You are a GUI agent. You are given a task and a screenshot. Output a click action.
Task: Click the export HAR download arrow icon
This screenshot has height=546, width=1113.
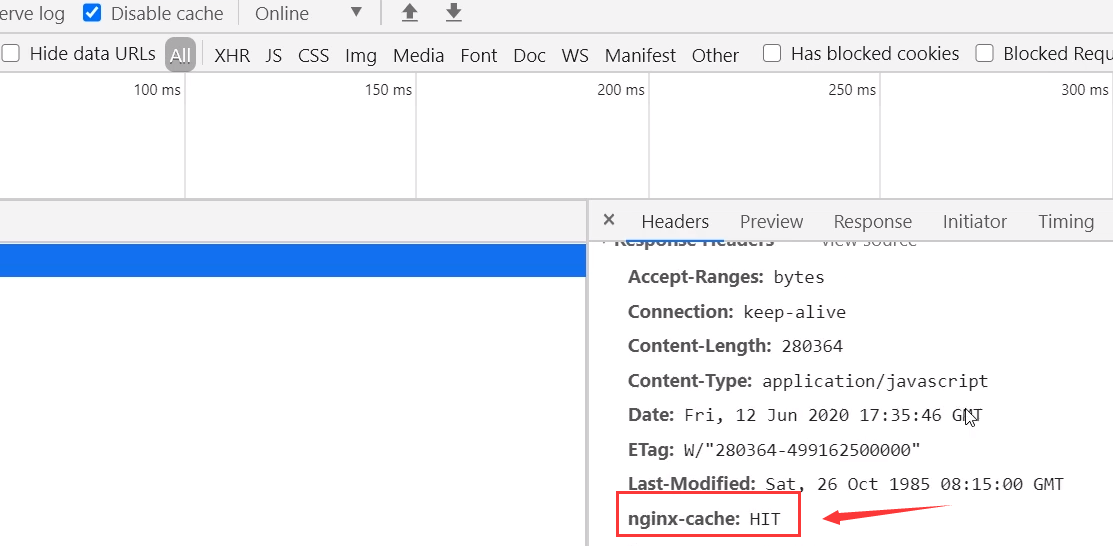(454, 13)
